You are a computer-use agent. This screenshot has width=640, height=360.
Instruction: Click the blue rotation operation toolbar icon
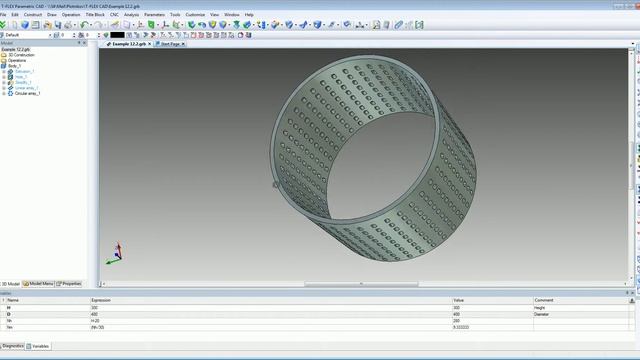coord(202,25)
